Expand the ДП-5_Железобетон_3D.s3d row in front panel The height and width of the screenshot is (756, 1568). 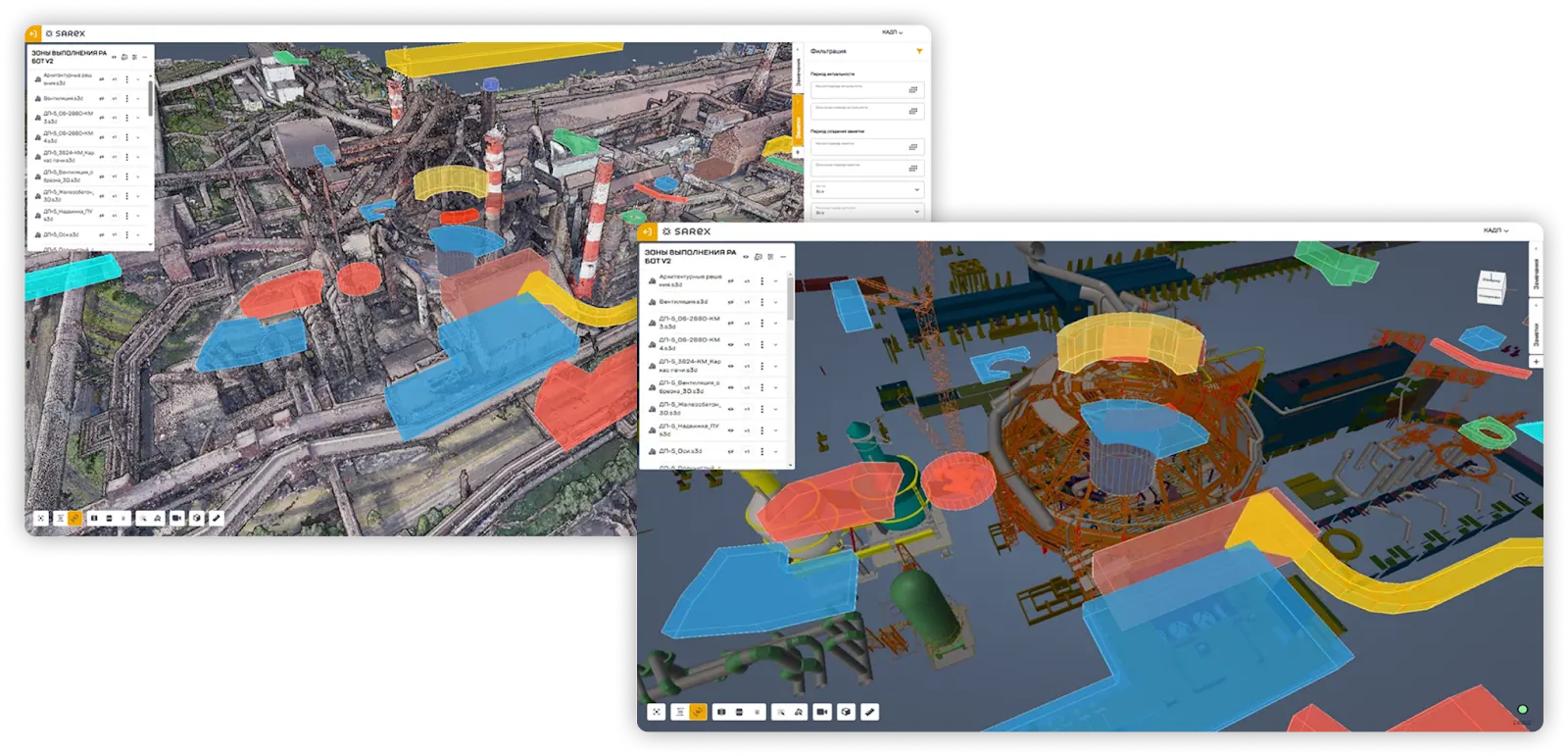[x=776, y=409]
